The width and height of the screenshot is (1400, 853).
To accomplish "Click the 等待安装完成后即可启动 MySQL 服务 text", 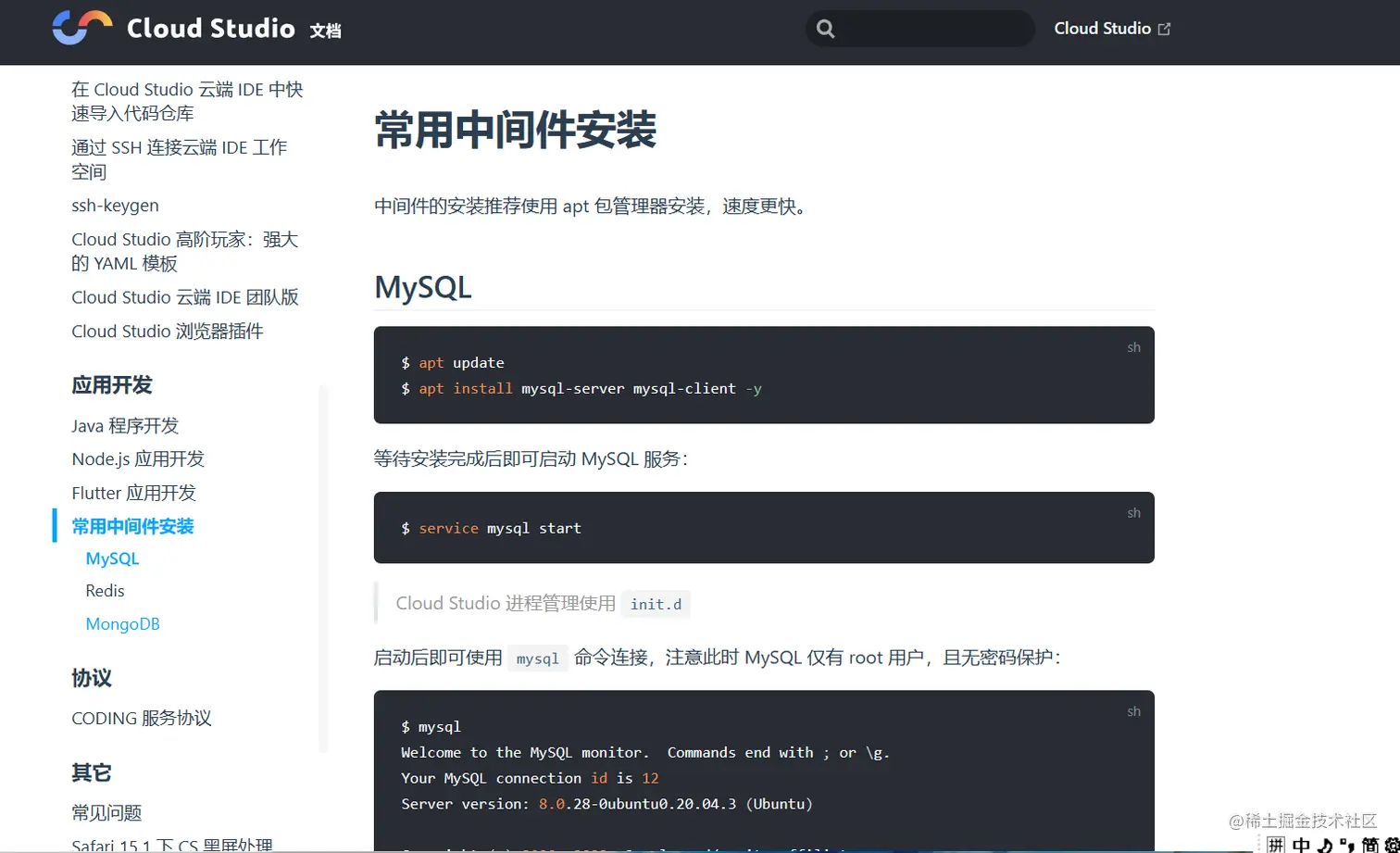I will point(531,459).
